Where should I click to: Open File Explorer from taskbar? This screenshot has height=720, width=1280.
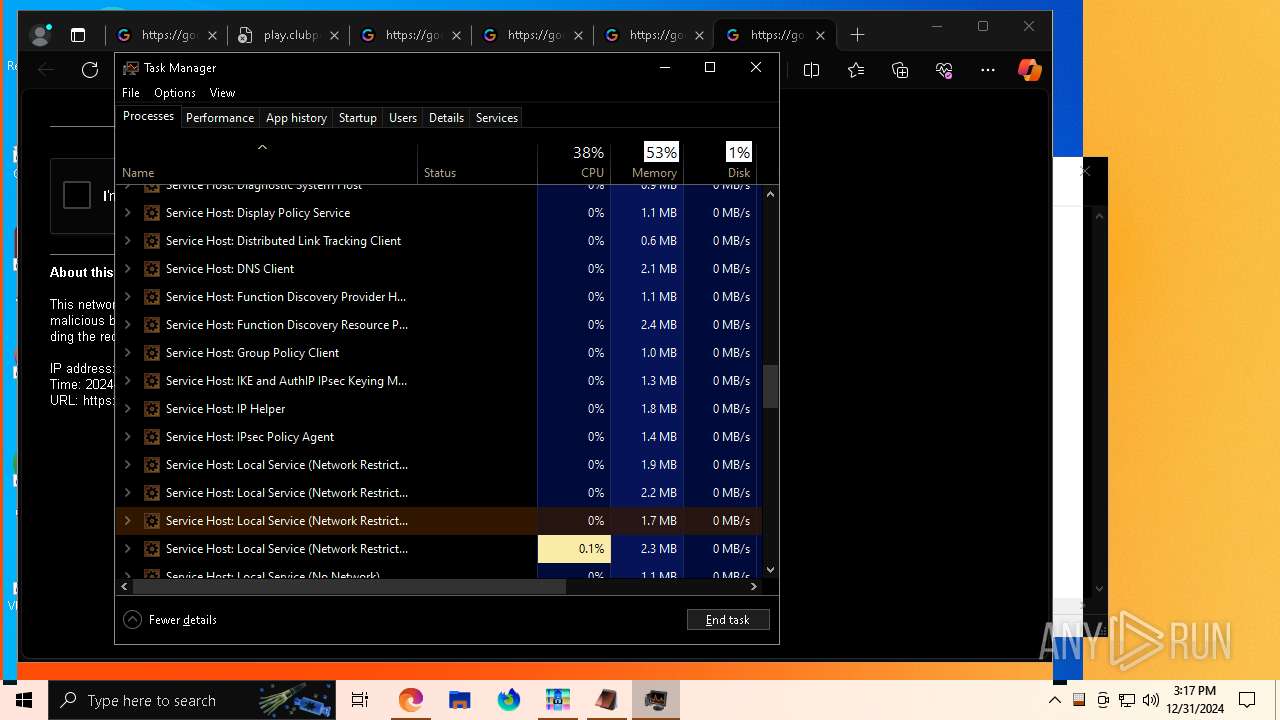(459, 700)
